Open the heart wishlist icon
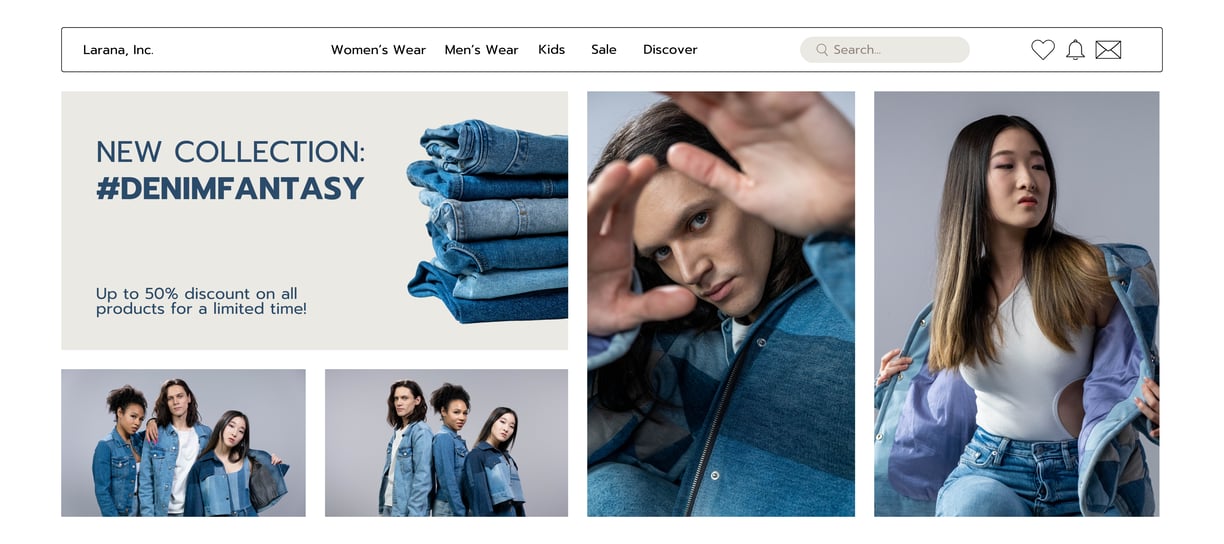This screenshot has width=1224, height=544. (1043, 49)
